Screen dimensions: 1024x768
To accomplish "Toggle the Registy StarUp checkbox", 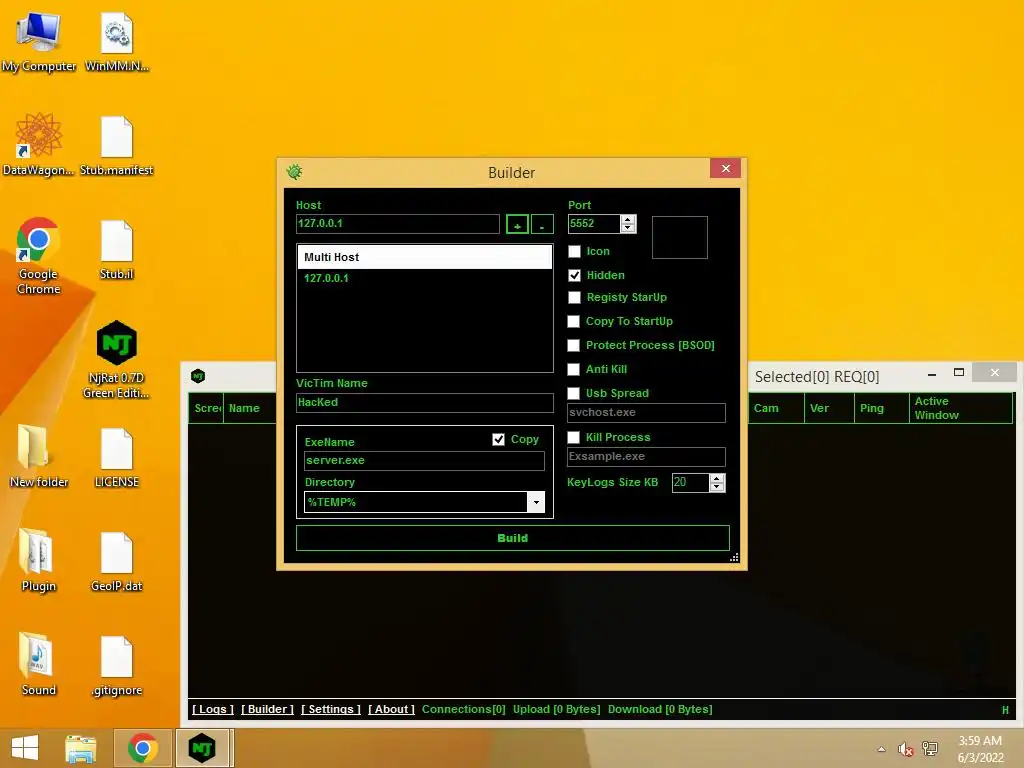I will [x=575, y=298].
